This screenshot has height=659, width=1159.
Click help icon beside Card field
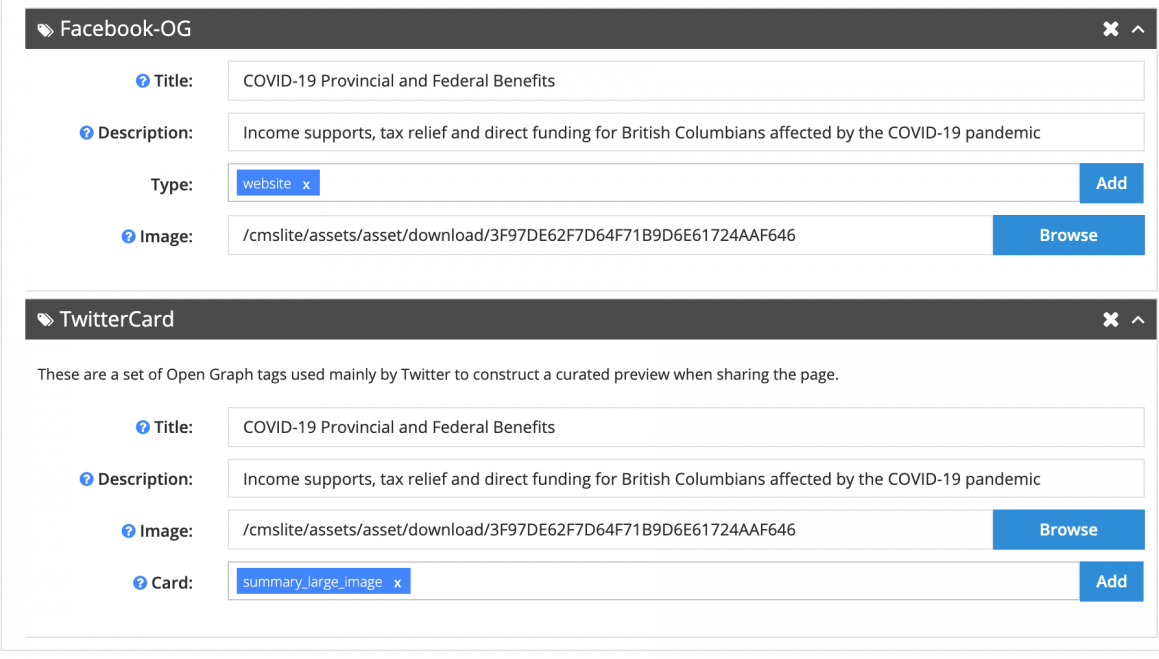click(x=140, y=583)
